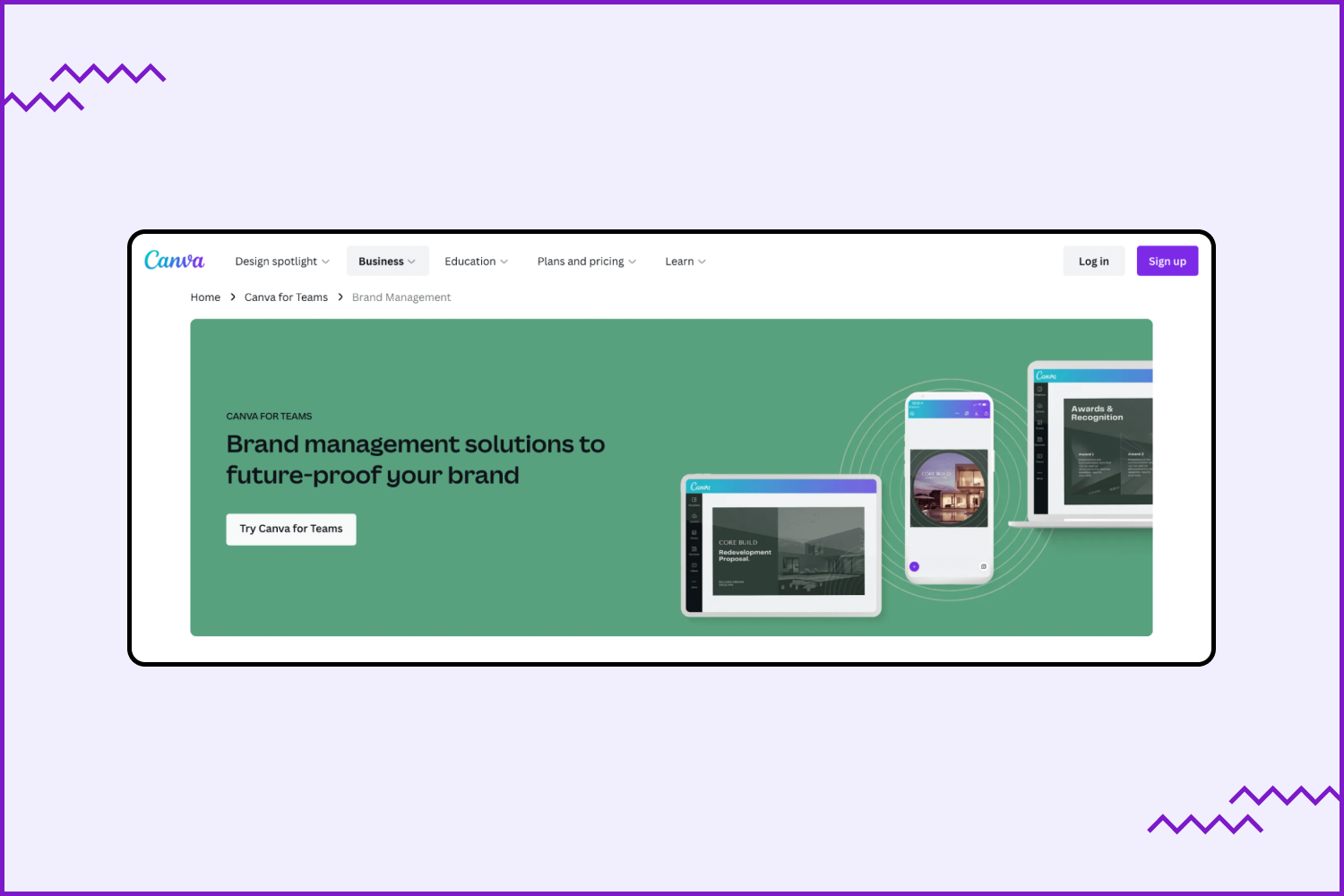Click the CANVA FOR TEAMS label

[269, 417]
